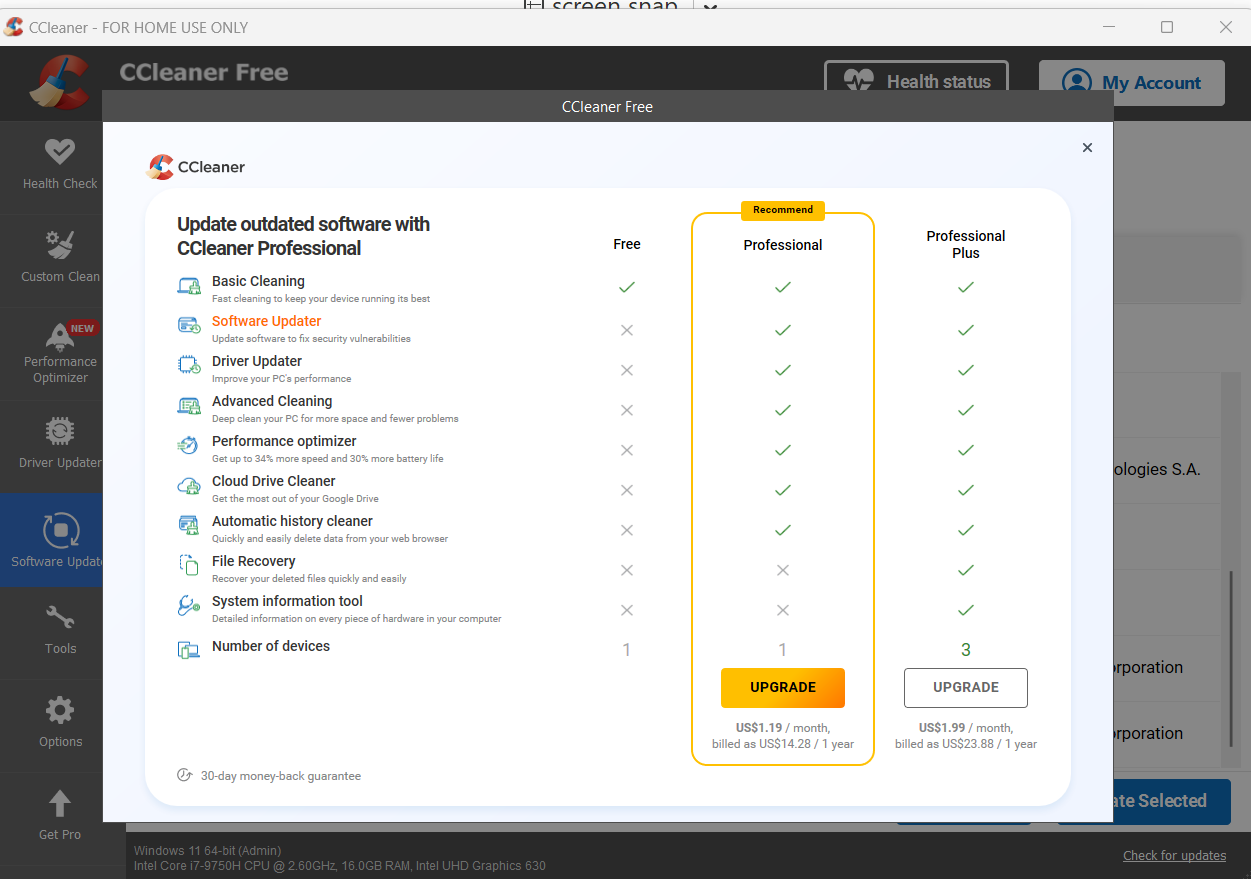Click the orange UPGRADE button for Professional
This screenshot has width=1251, height=879.
pos(783,687)
